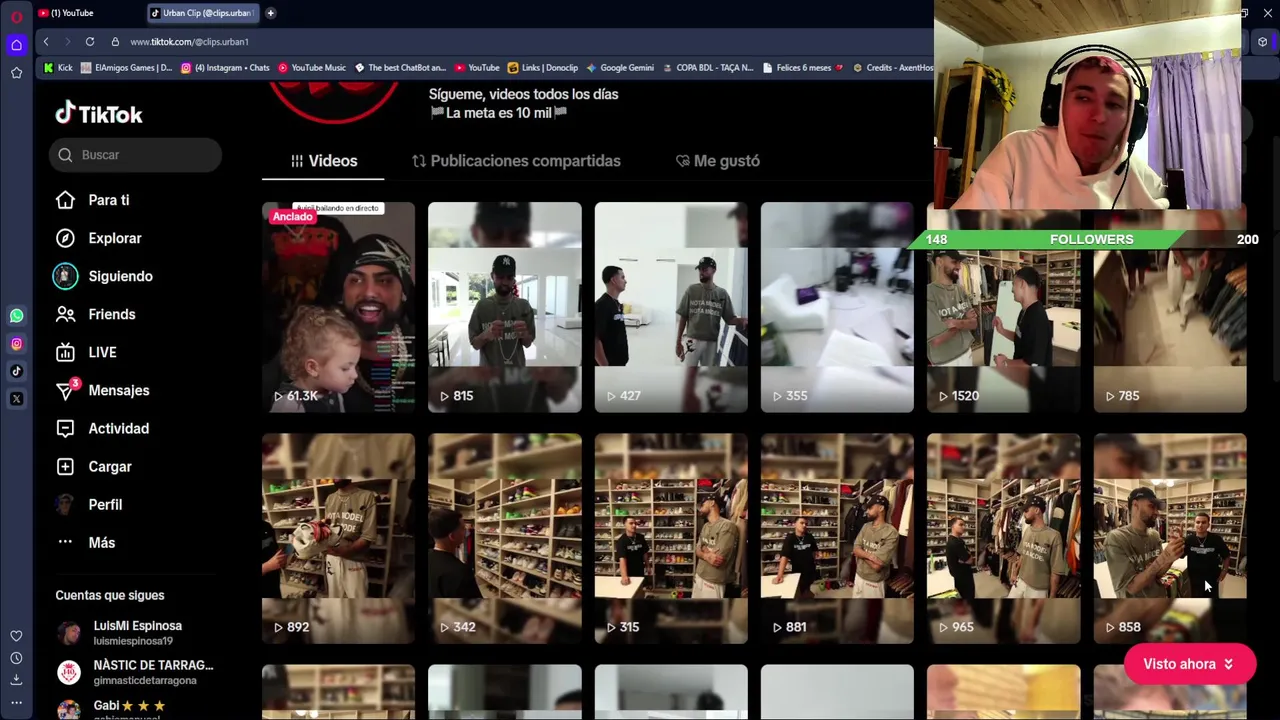Switch to the Me gustó tab
This screenshot has height=720, width=1280.
pyautogui.click(x=718, y=161)
